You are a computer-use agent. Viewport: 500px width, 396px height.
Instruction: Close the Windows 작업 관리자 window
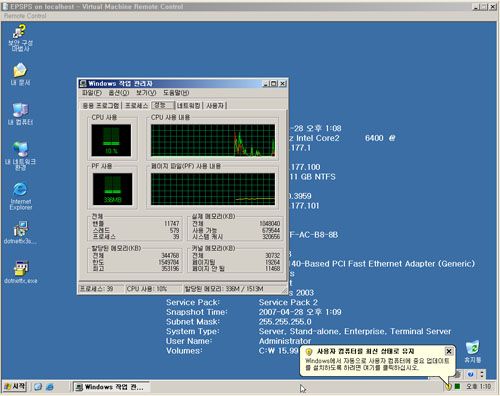[282, 84]
